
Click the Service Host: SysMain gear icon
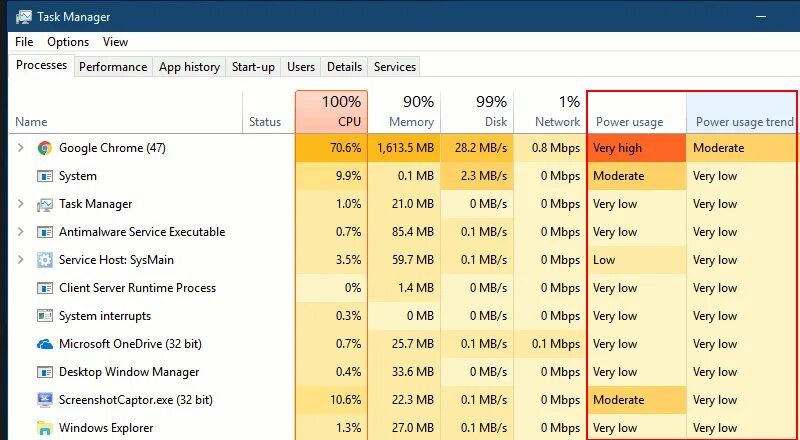45,260
